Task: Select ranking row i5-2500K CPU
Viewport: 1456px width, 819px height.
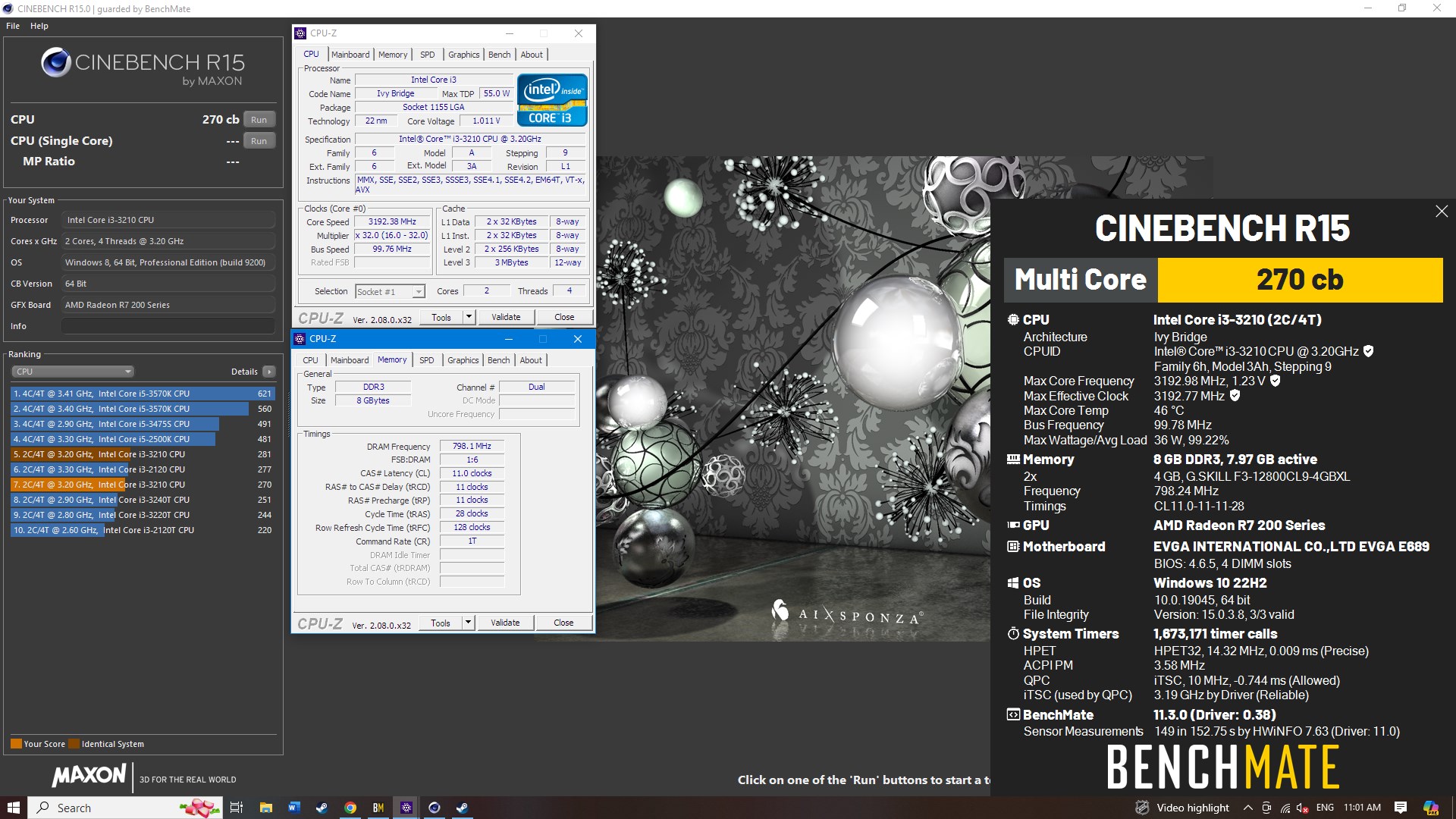Action: coord(143,439)
